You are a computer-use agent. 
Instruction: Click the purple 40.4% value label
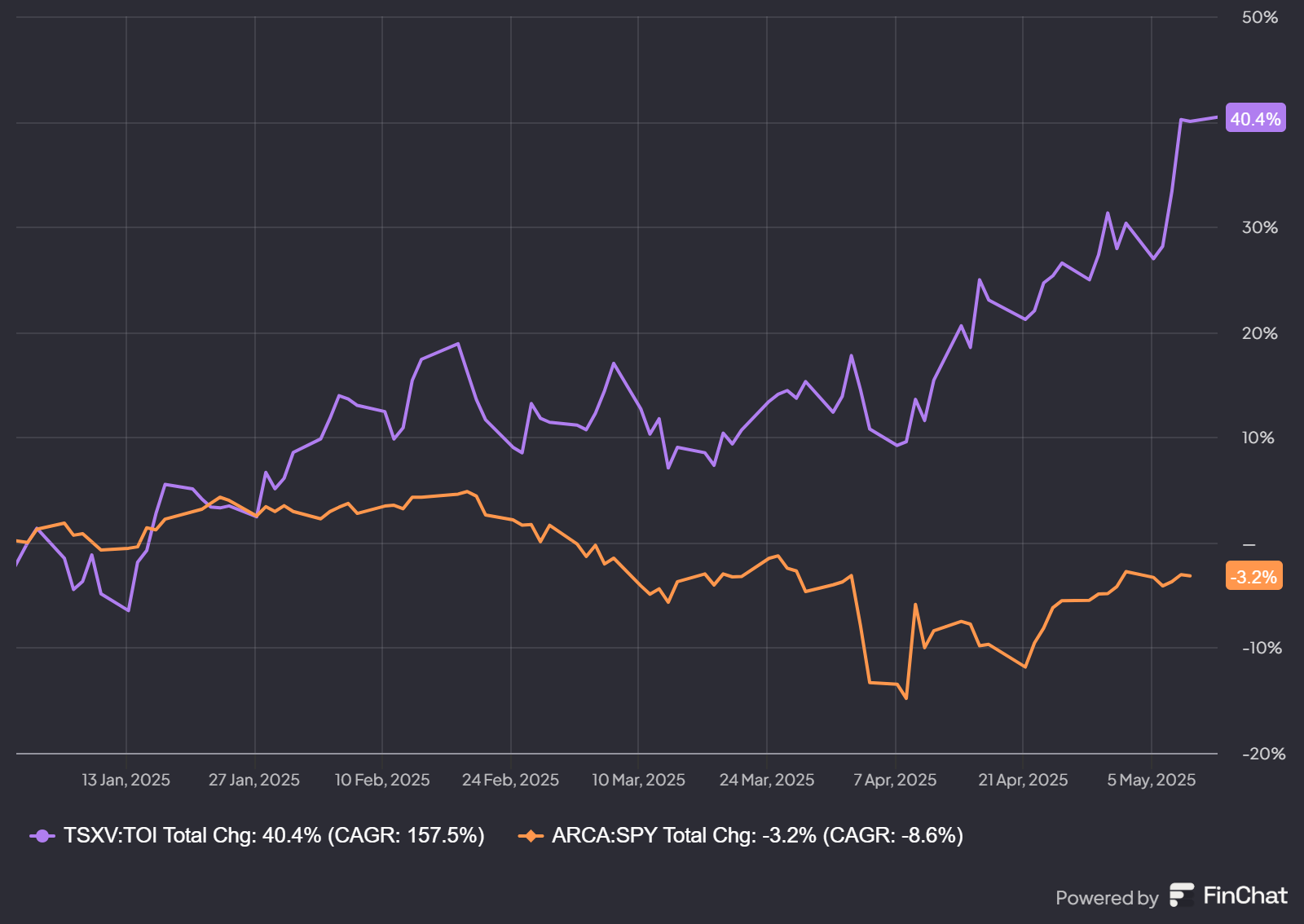coord(1255,119)
